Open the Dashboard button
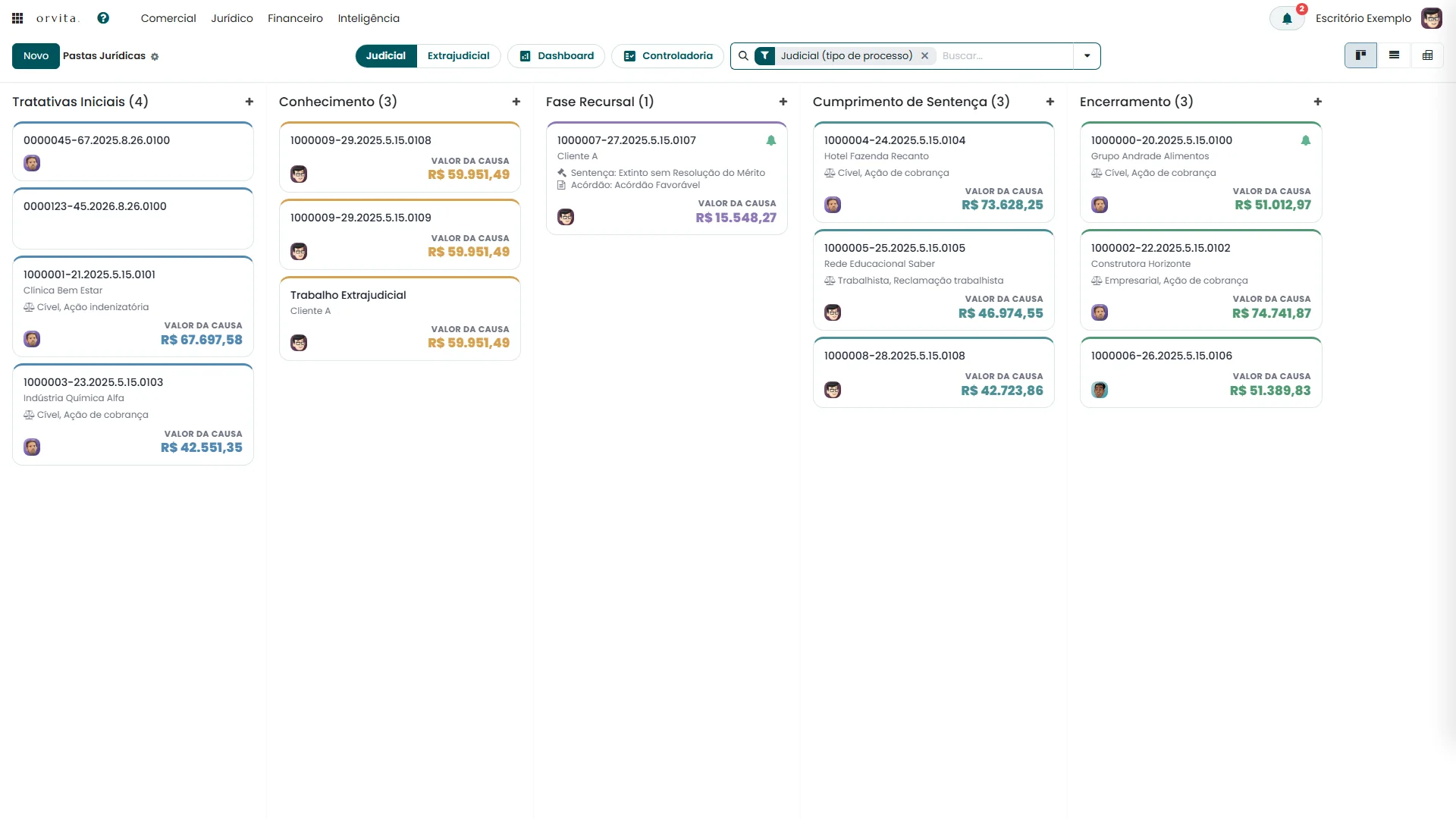This screenshot has height=819, width=1456. (557, 56)
